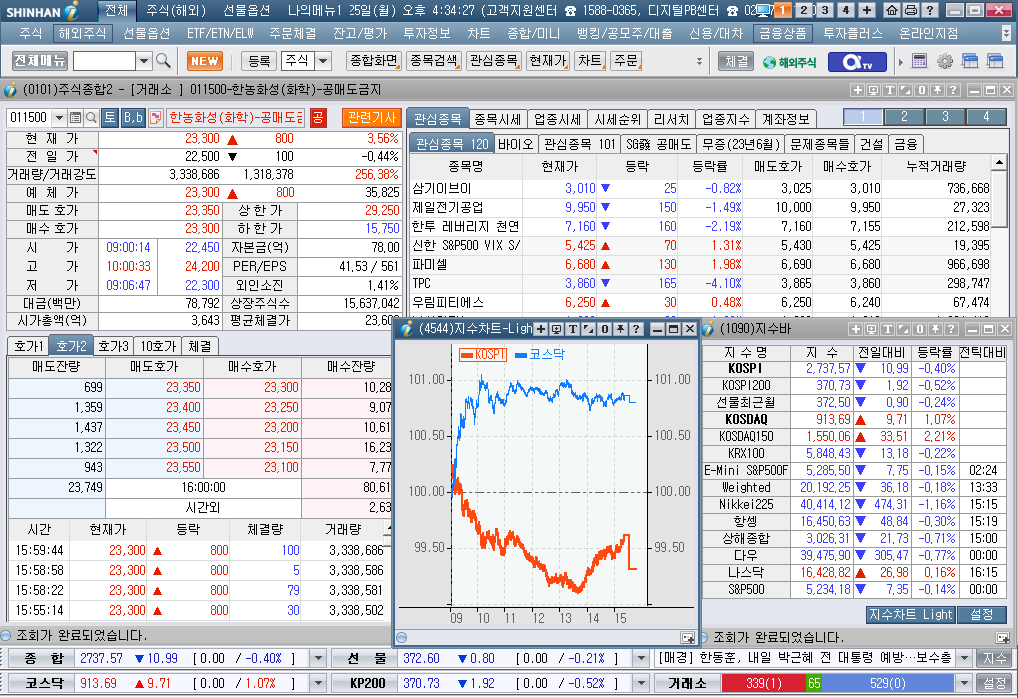The width and height of the screenshot is (1018, 698).
Task: Click the pin icon in 지수차트 title bar
Action: pyautogui.click(x=620, y=329)
